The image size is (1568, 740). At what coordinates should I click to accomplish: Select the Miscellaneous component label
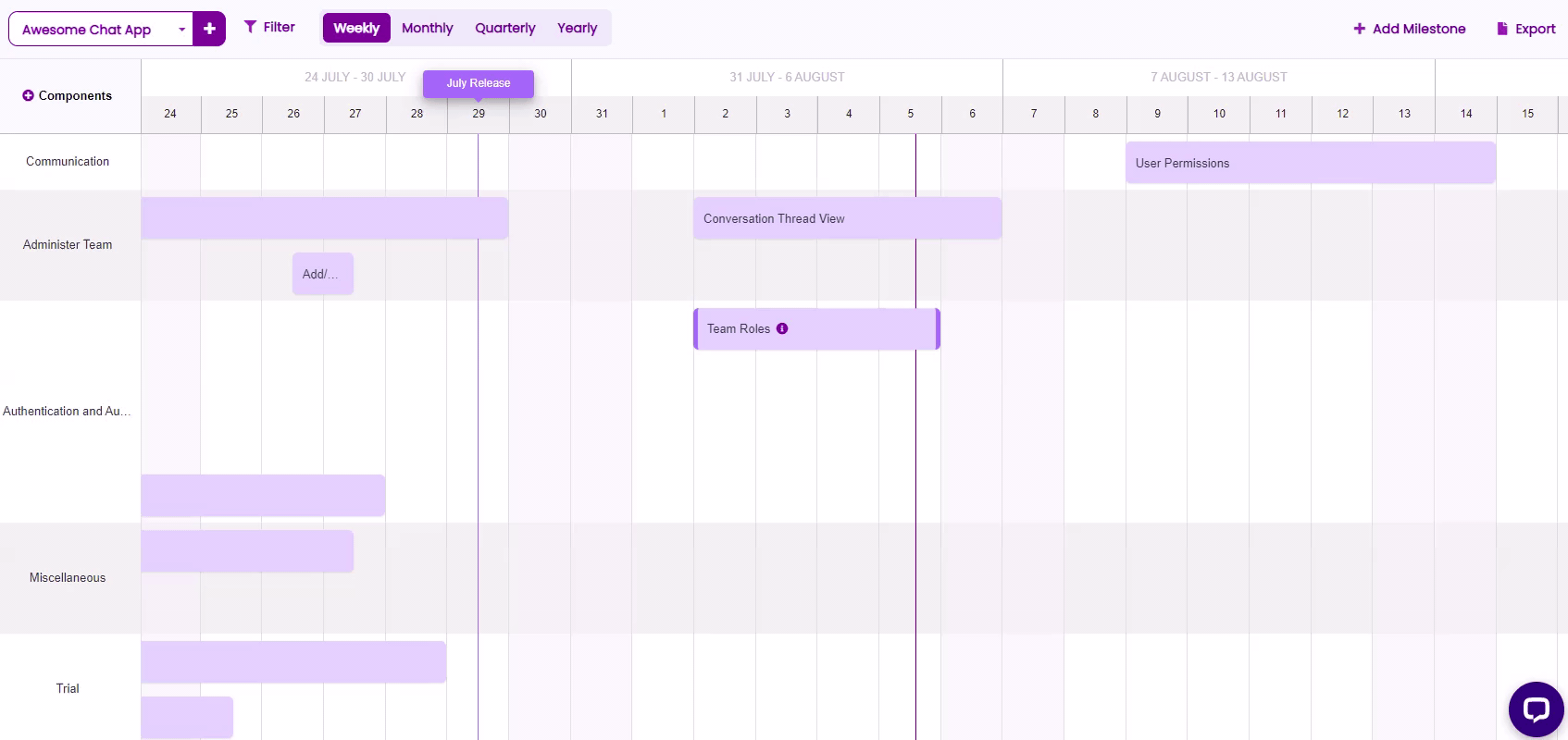pos(68,577)
